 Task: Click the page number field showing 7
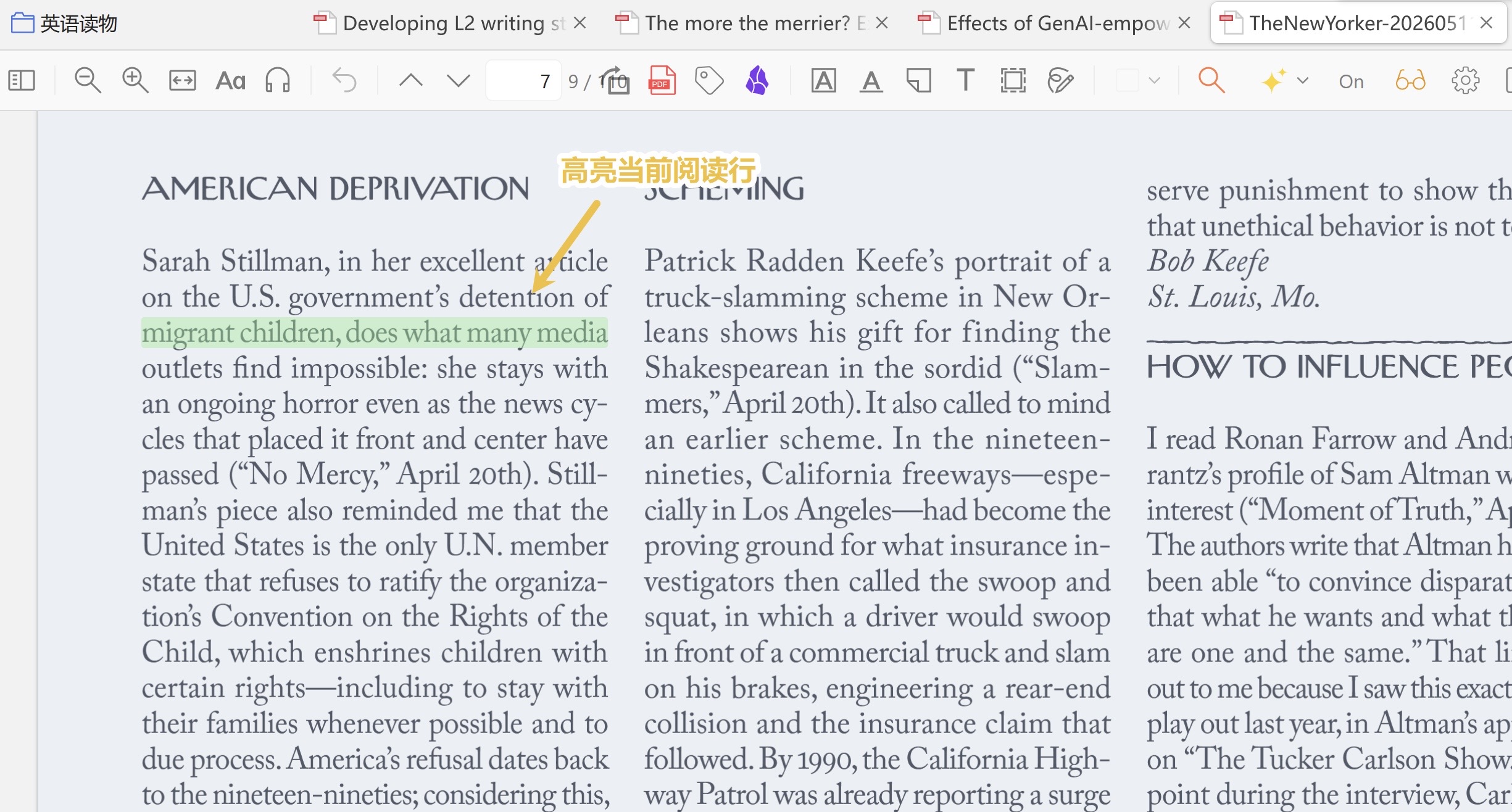tap(523, 81)
